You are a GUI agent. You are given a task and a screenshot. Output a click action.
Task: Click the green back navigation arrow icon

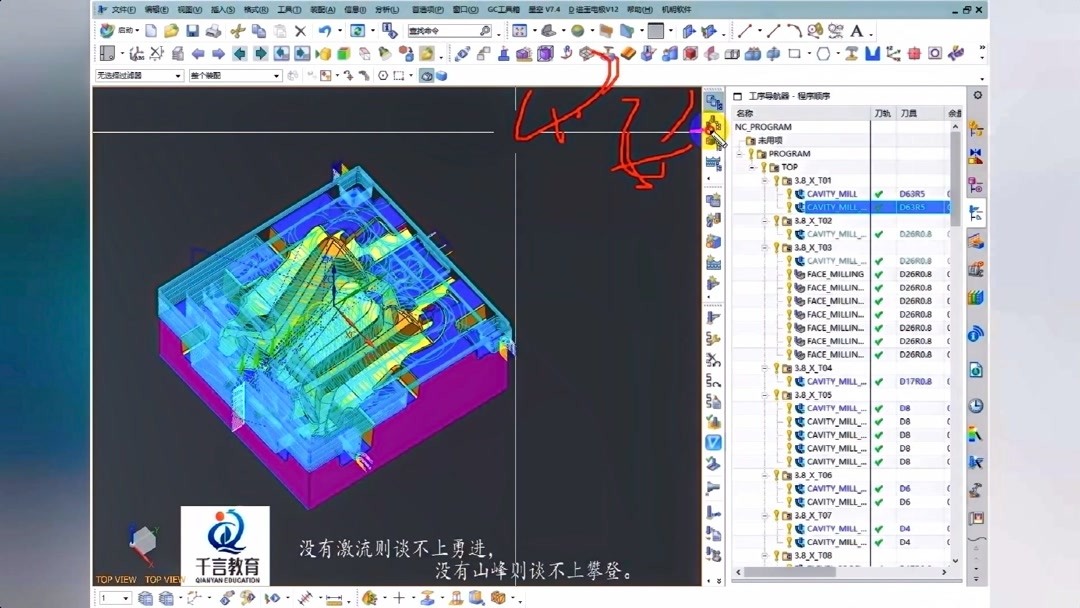tap(238, 52)
